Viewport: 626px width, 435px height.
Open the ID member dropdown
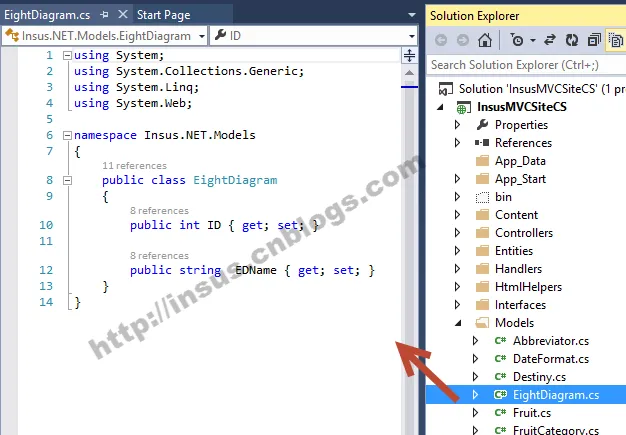[314, 36]
